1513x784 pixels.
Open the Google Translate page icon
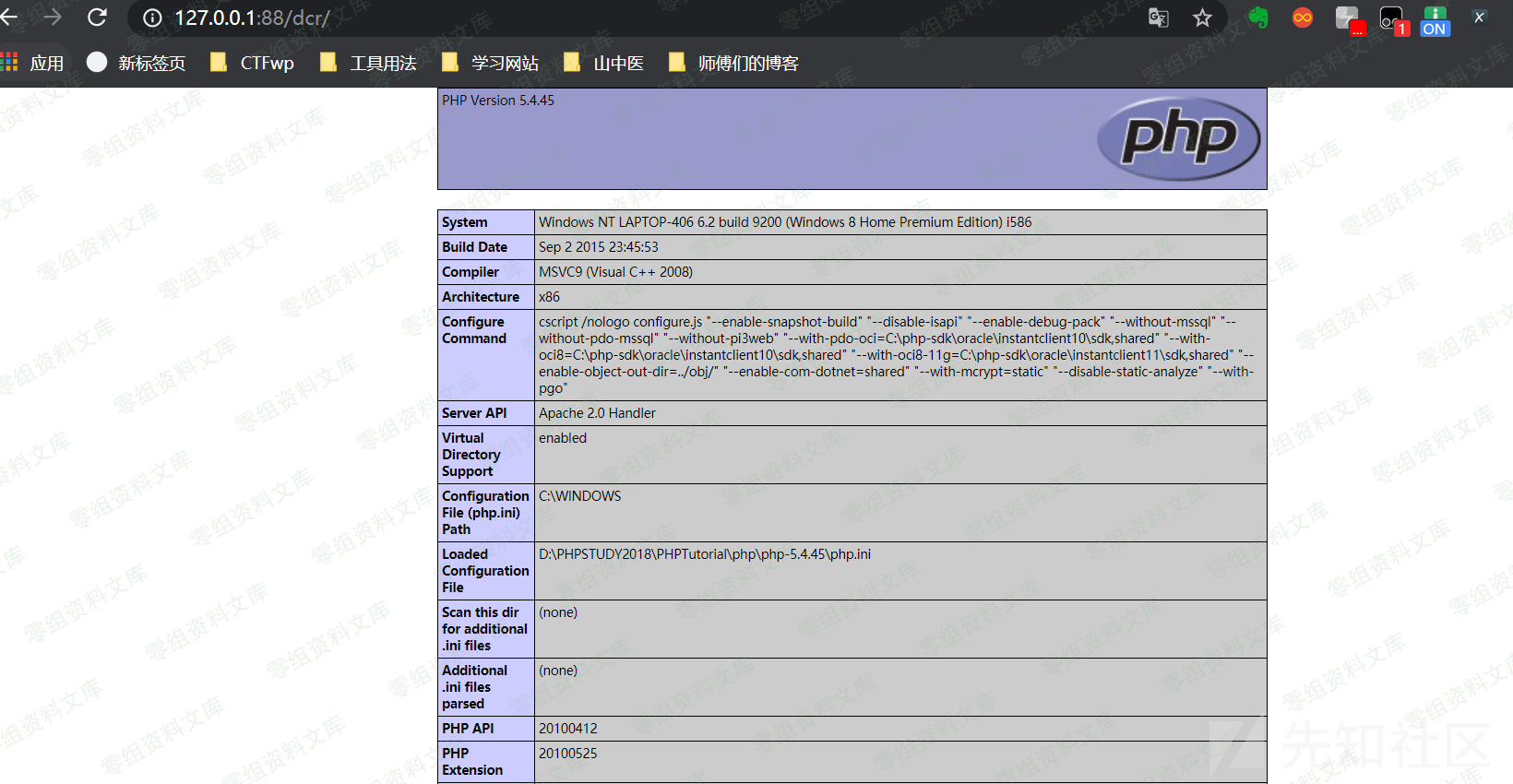[1159, 18]
